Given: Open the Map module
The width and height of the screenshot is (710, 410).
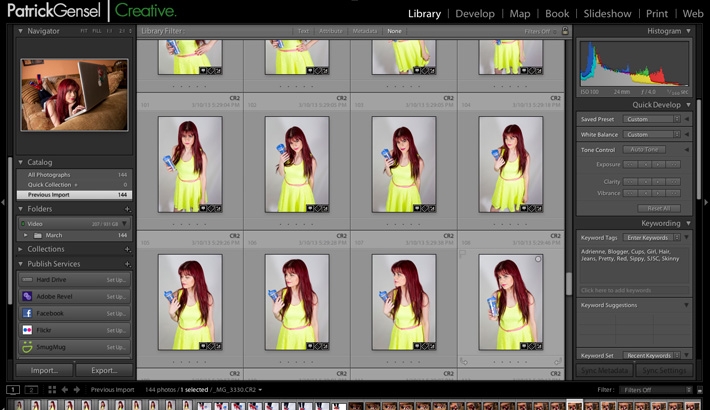Looking at the screenshot, I should [519, 14].
